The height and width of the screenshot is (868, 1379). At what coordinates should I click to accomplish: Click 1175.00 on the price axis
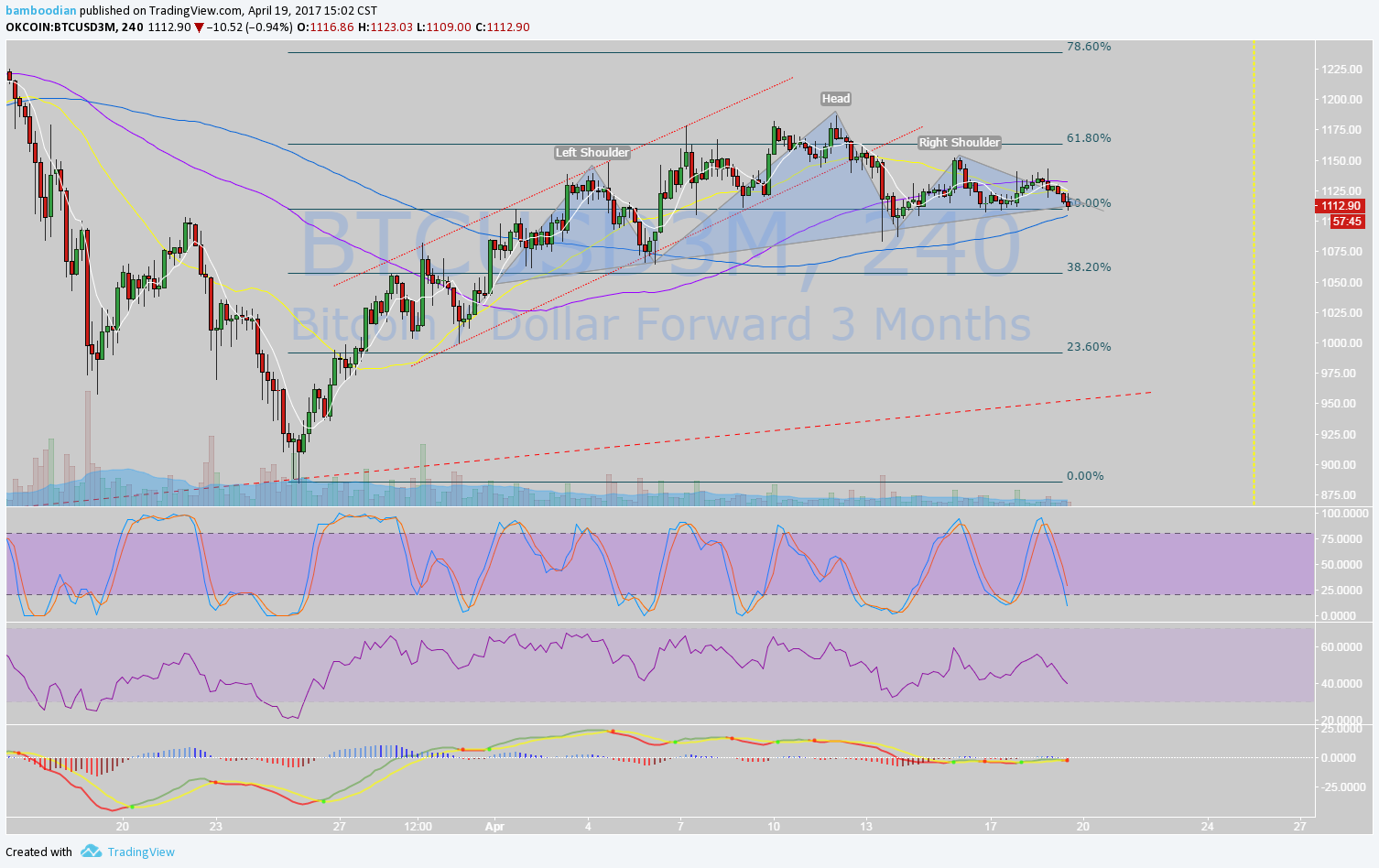pos(1342,130)
